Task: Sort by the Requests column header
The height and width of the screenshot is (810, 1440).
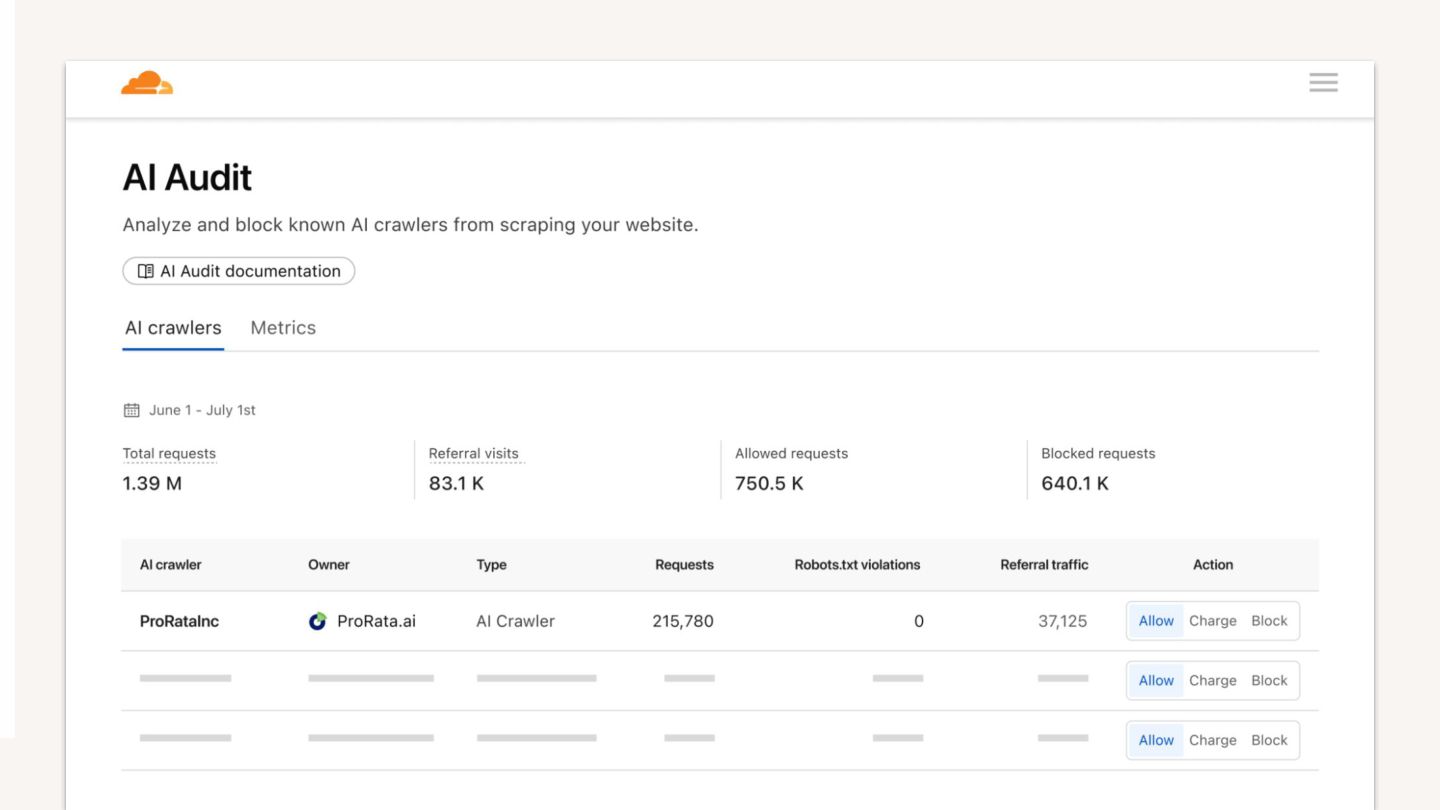Action: pos(684,565)
